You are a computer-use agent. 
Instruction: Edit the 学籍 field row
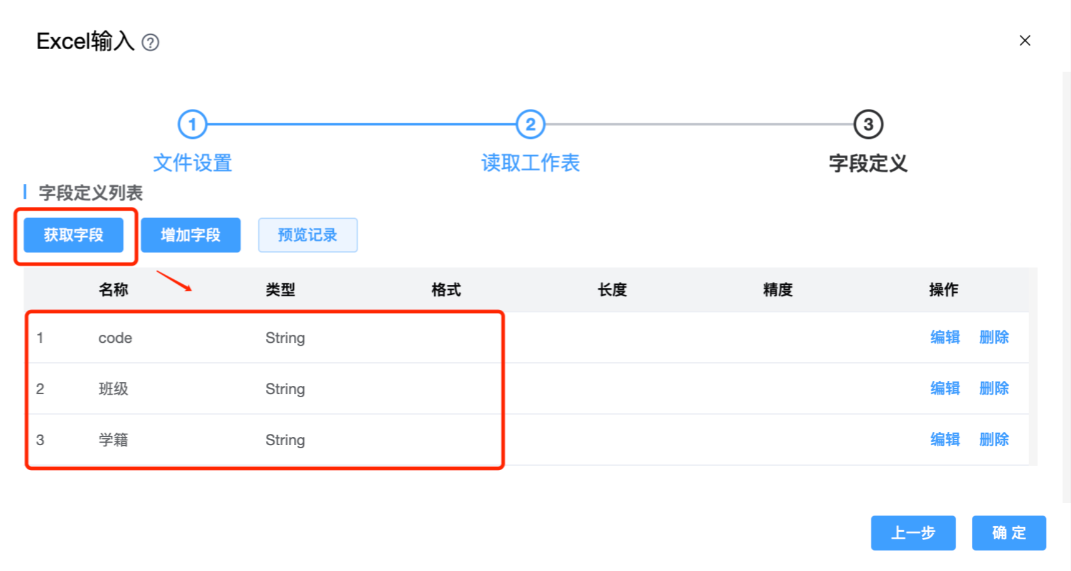945,440
